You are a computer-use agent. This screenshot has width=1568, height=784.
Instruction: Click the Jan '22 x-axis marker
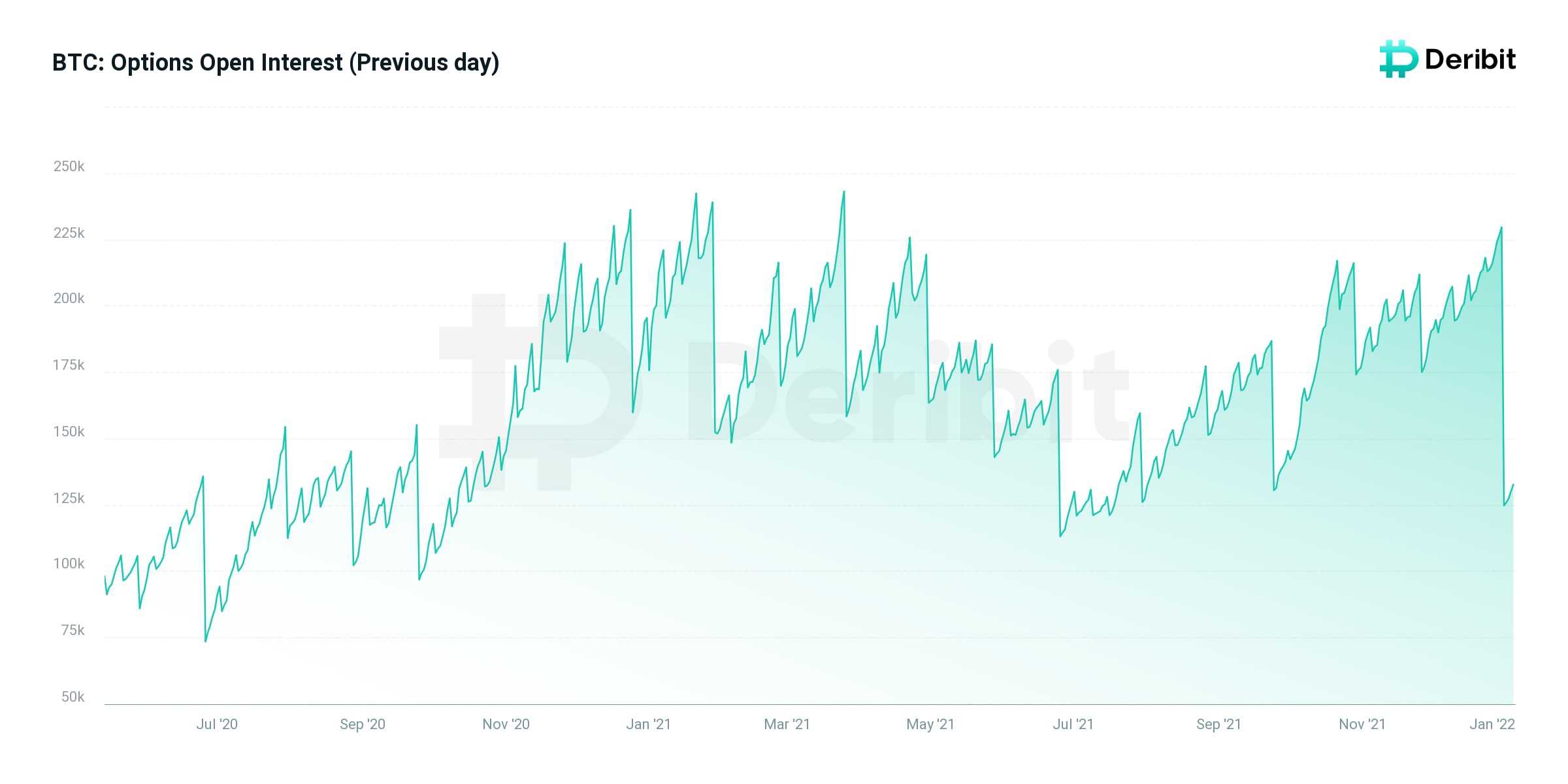pos(1492,725)
